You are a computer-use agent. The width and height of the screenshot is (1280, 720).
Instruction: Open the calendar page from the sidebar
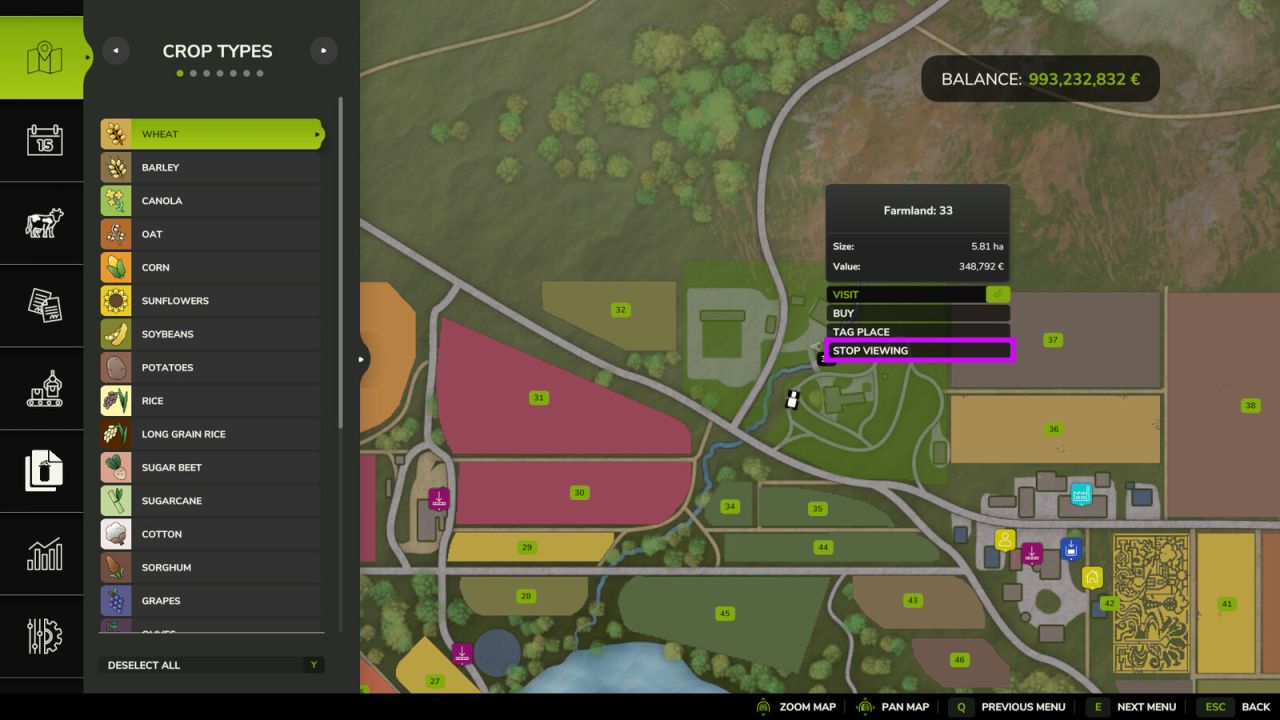click(44, 140)
